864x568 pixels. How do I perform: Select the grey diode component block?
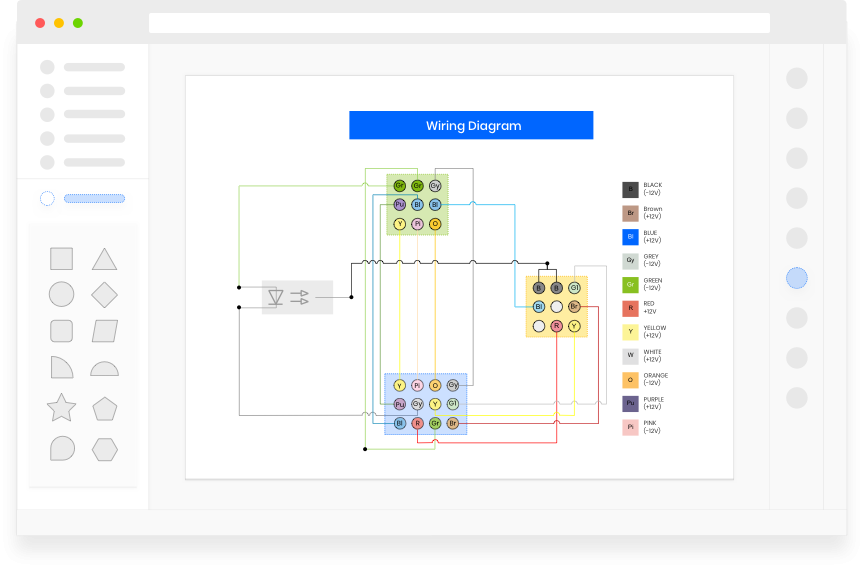click(297, 297)
